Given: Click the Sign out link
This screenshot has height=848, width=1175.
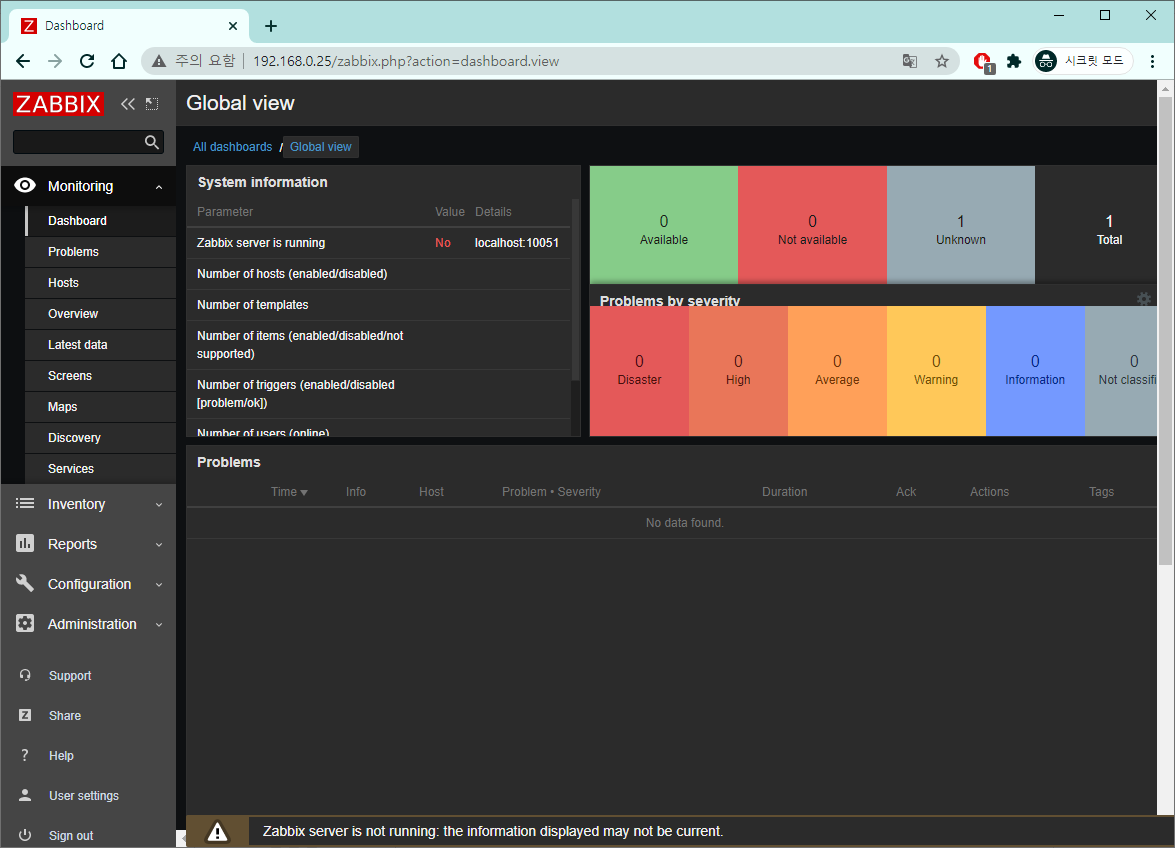Looking at the screenshot, I should [70, 835].
